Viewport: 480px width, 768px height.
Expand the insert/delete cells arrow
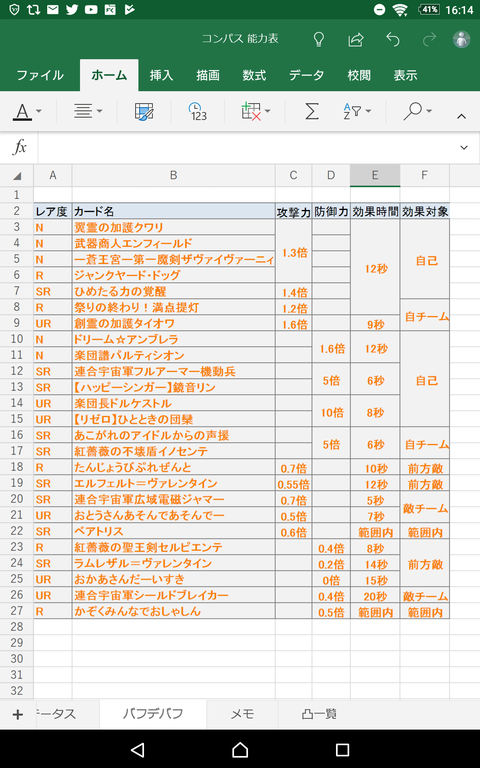coord(267,112)
